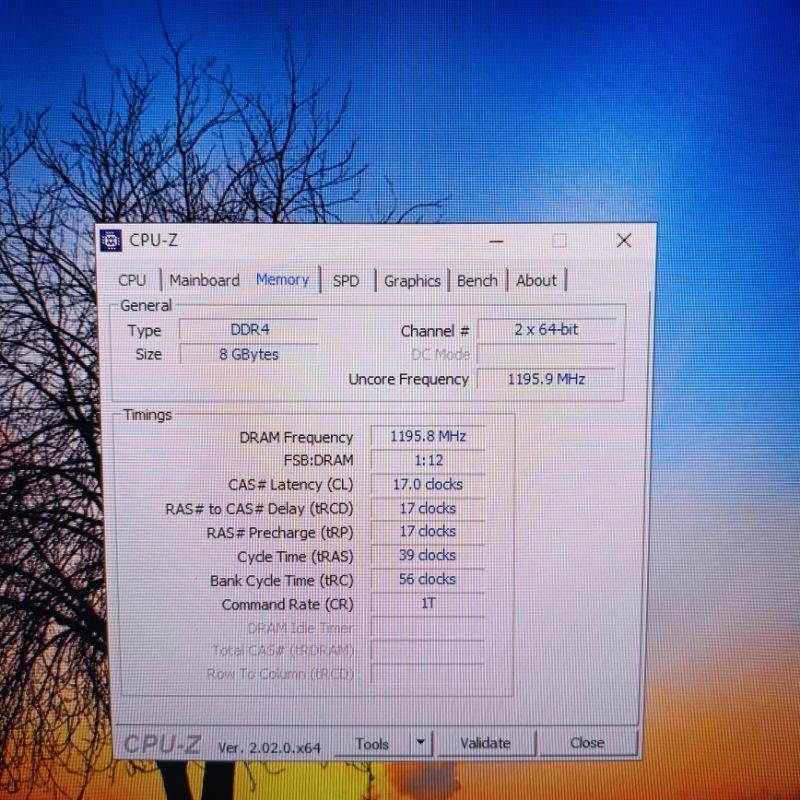This screenshot has height=800, width=800.
Task: Close CPU-Z with the X button
Action: (x=623, y=240)
